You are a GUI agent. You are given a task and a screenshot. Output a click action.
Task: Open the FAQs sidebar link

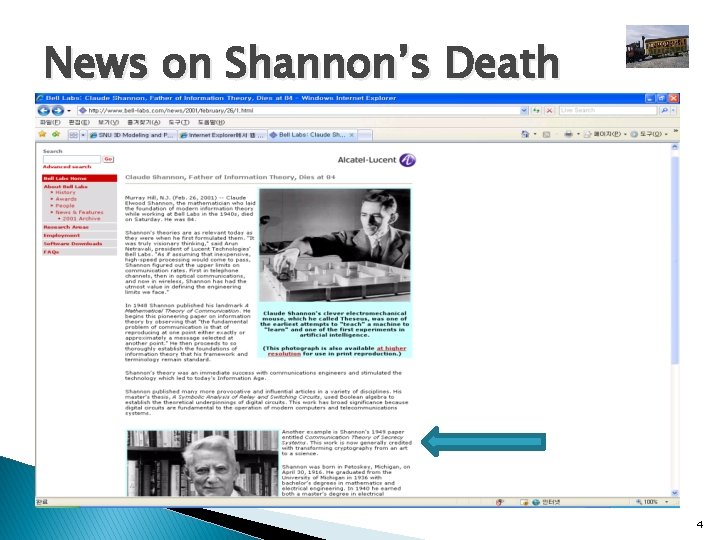[x=51, y=252]
